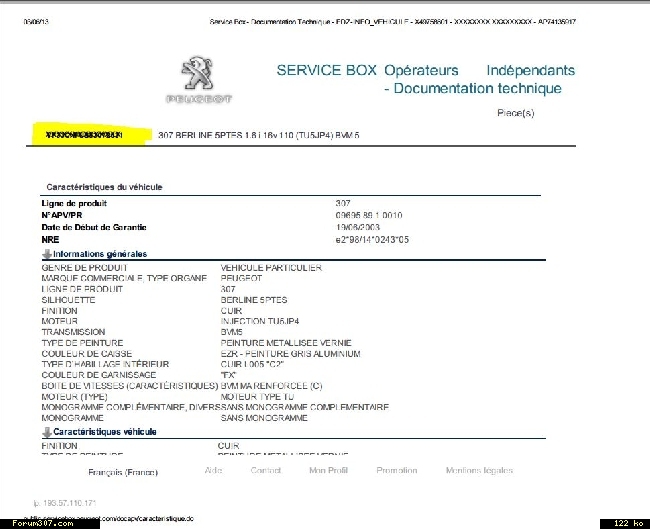
Task: Click the MOTEUR (TYPE) label
Action: (74, 397)
